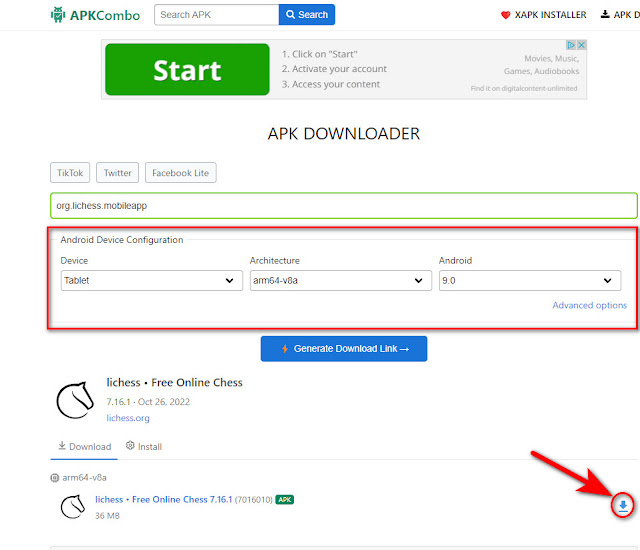Open the lichess.org link

click(128, 418)
